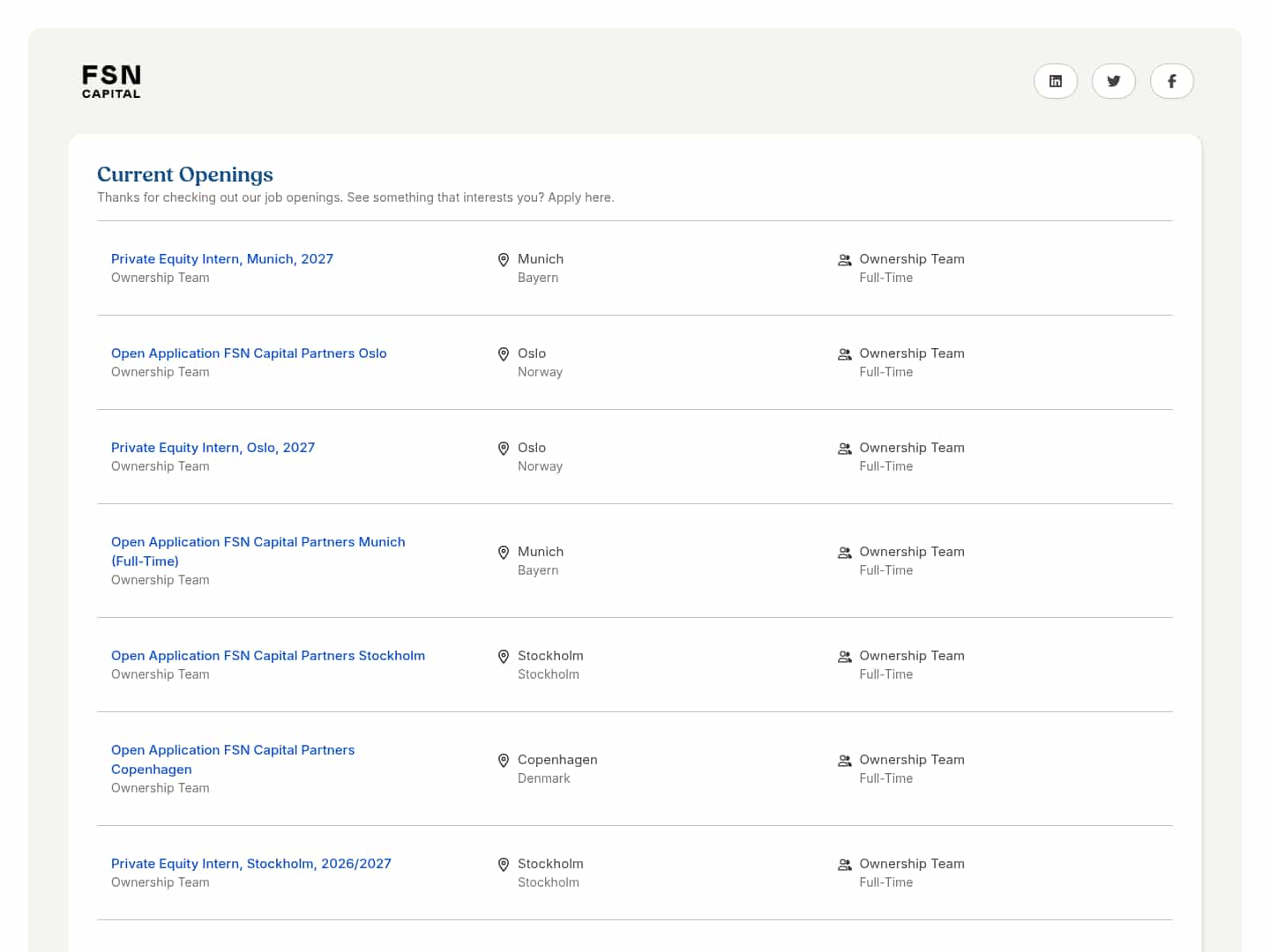Open Private Equity Intern, Munich, 2027 job
The image size is (1270, 952).
click(222, 259)
